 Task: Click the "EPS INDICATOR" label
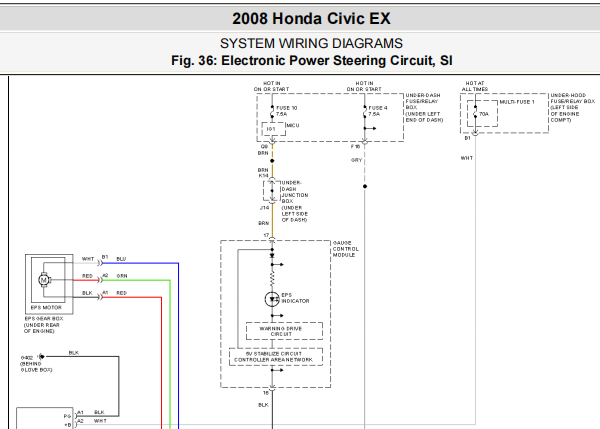(295, 298)
